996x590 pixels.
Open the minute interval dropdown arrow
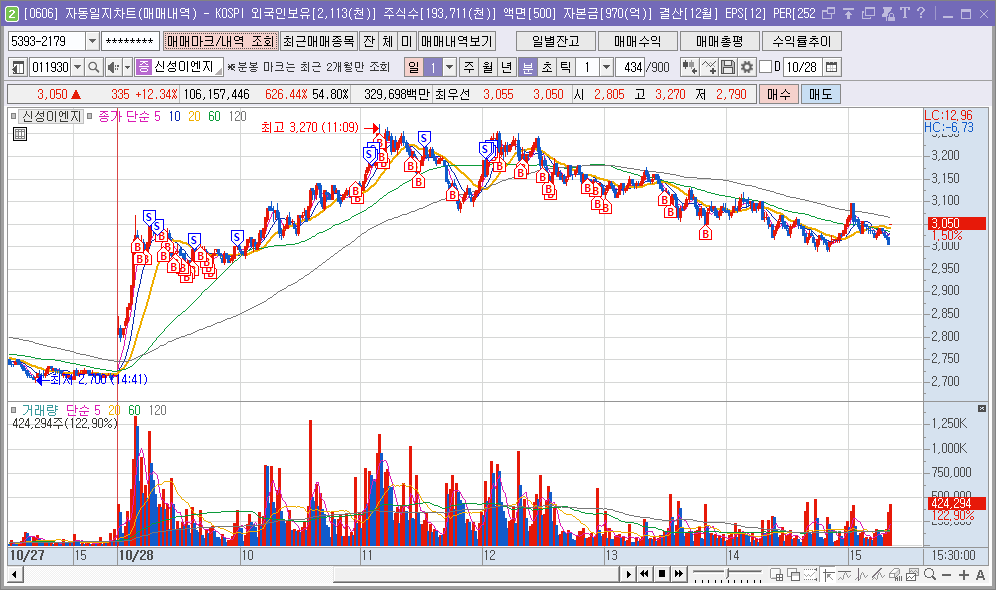point(606,67)
